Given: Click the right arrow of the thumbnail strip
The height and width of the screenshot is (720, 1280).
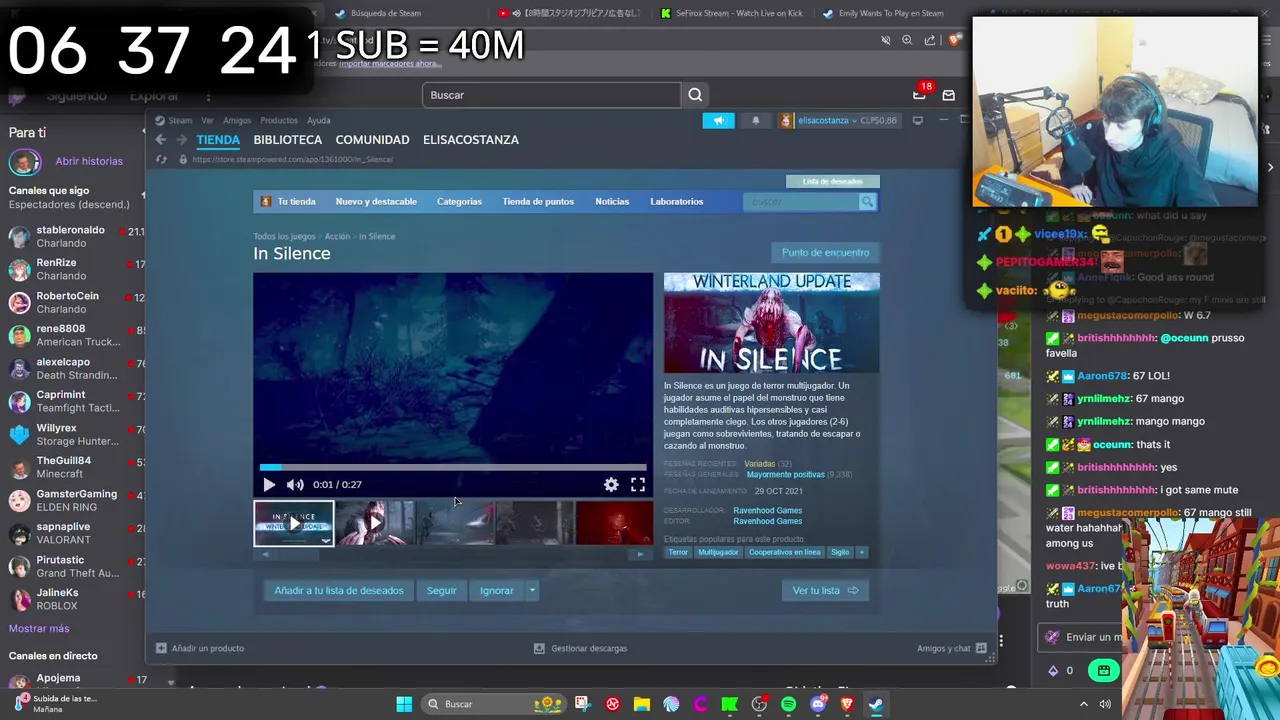Looking at the screenshot, I should [640, 554].
